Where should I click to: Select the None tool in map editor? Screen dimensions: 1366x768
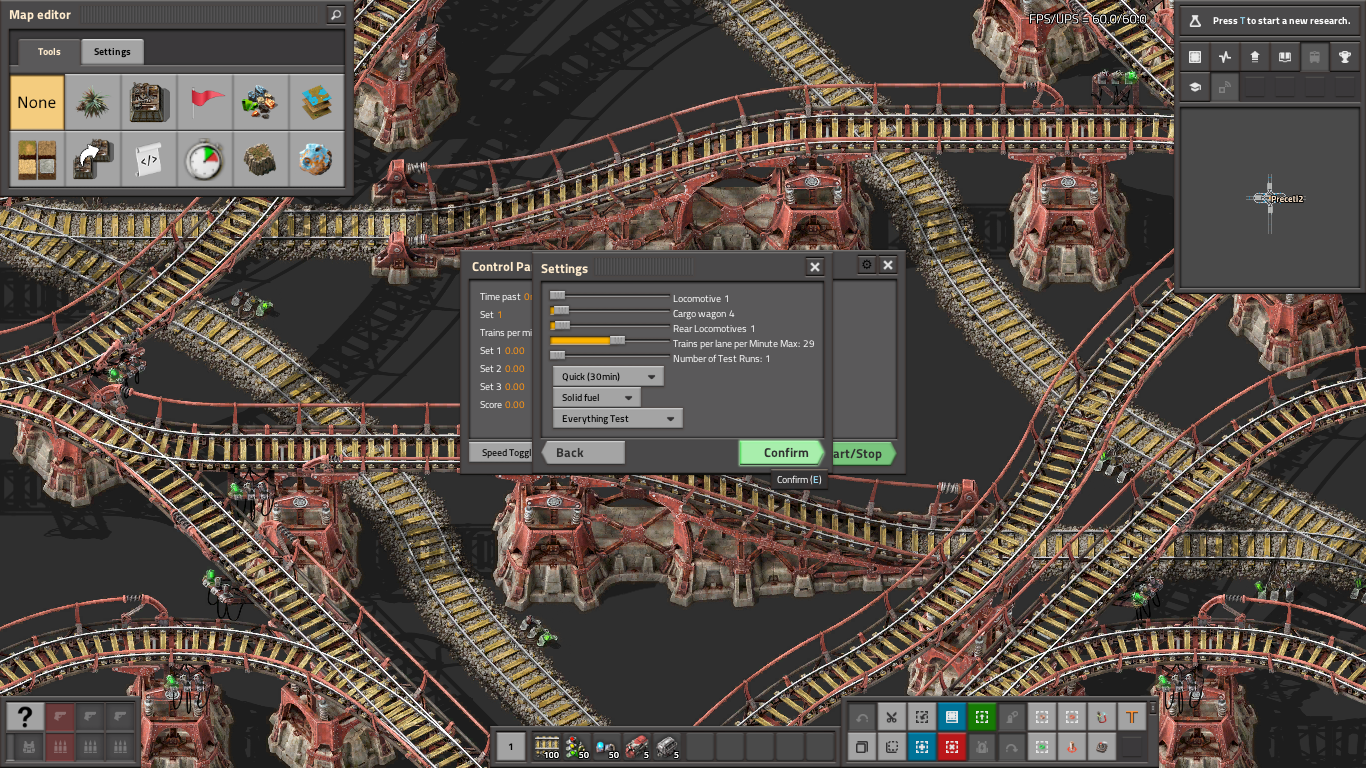(x=37, y=102)
